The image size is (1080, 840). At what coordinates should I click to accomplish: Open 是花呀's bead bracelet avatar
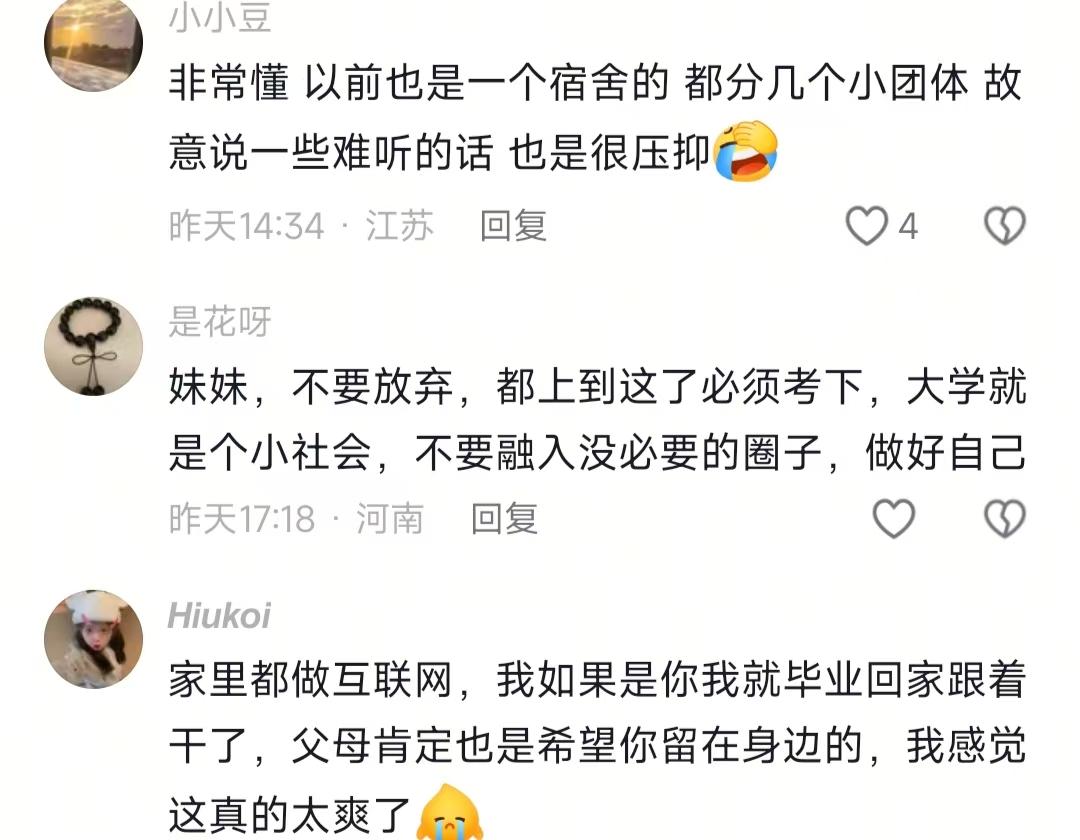pos(94,346)
